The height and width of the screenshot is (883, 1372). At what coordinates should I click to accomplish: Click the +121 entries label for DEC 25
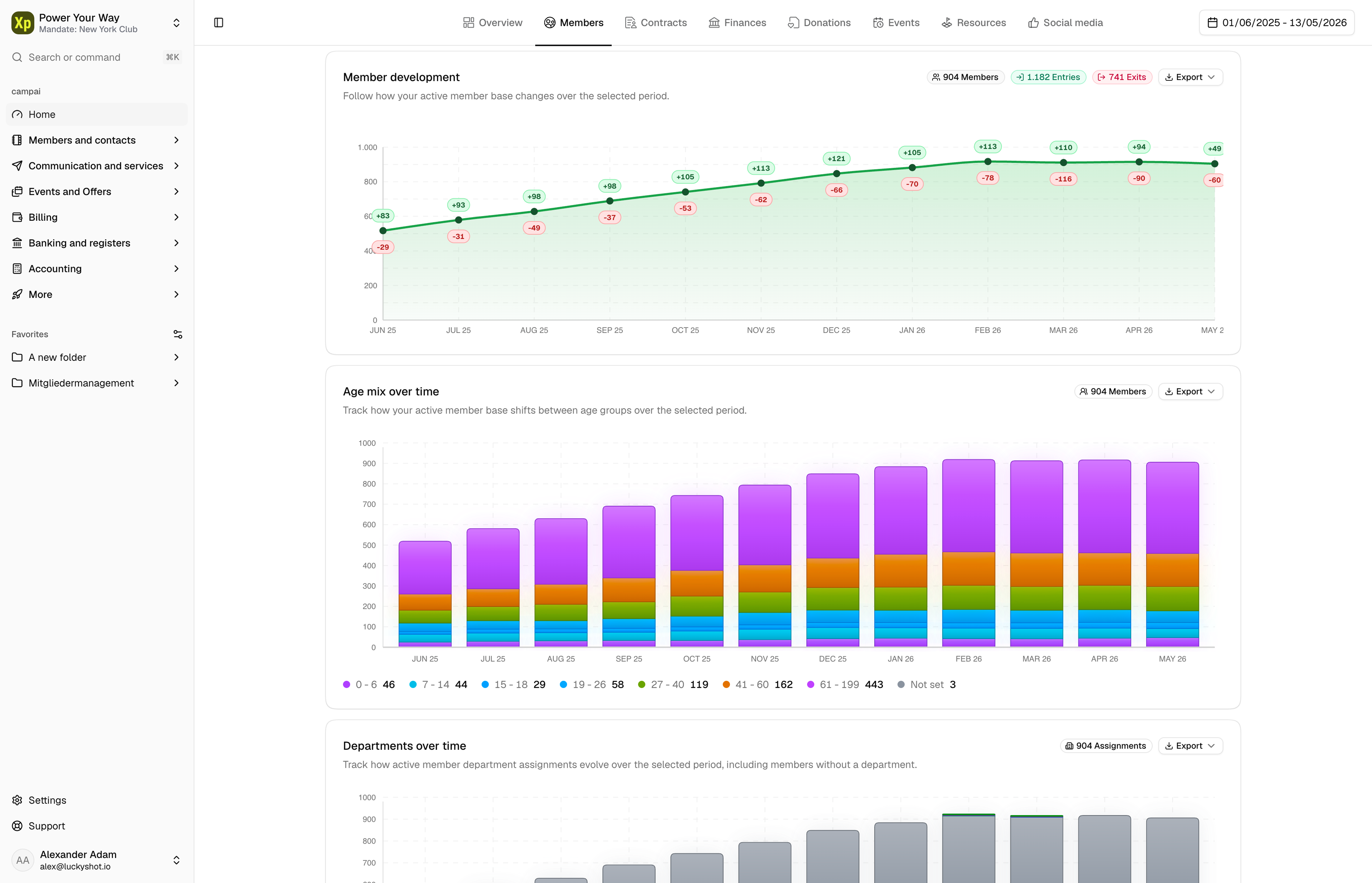pyautogui.click(x=836, y=159)
